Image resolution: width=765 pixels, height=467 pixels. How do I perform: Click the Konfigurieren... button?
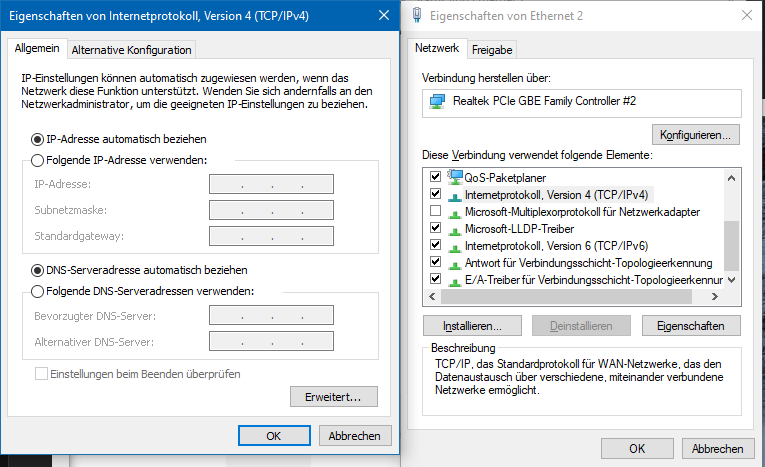click(695, 135)
